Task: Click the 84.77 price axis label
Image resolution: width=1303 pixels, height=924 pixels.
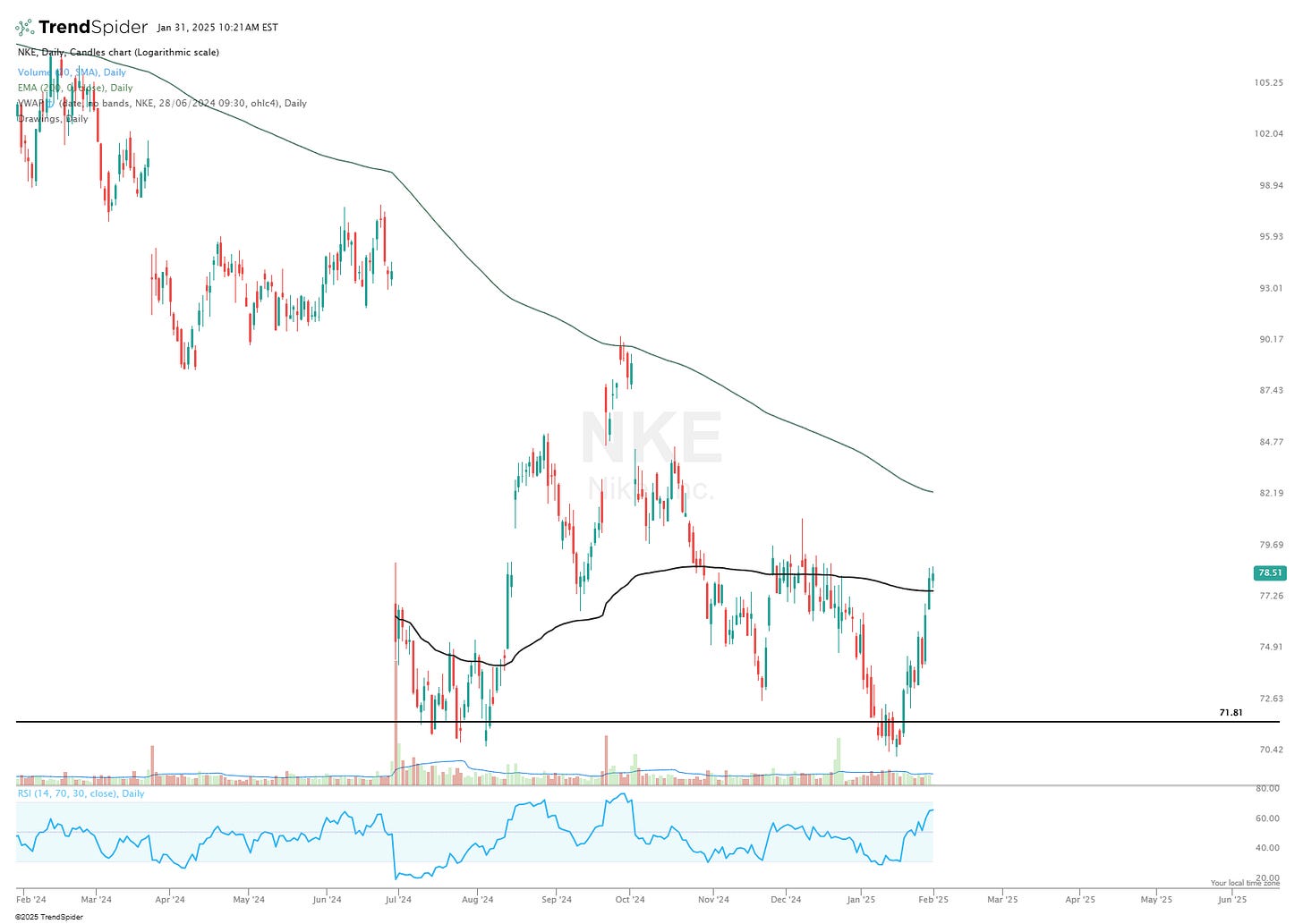Action: (x=1271, y=442)
